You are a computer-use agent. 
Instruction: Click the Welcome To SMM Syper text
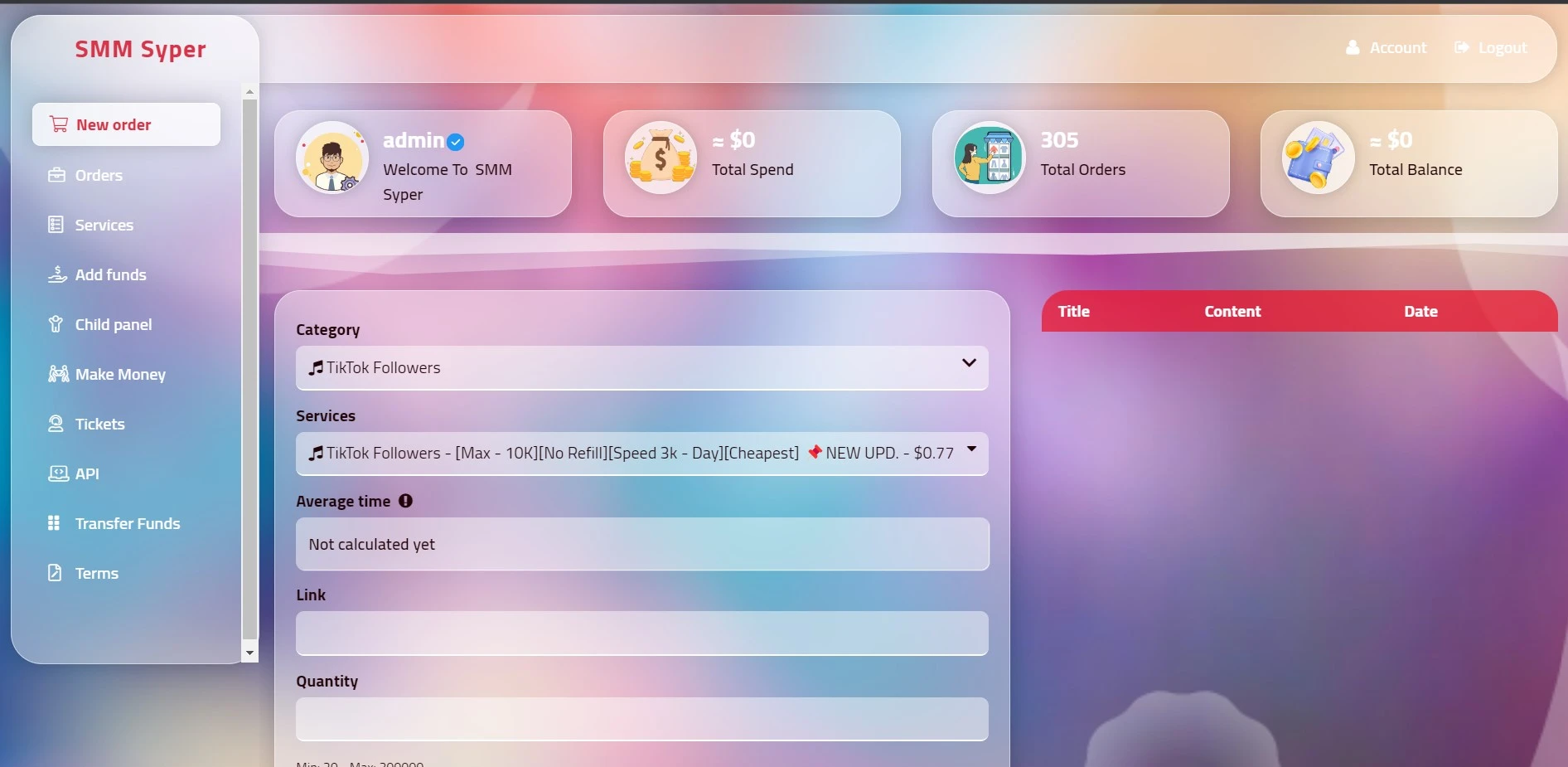pos(448,182)
